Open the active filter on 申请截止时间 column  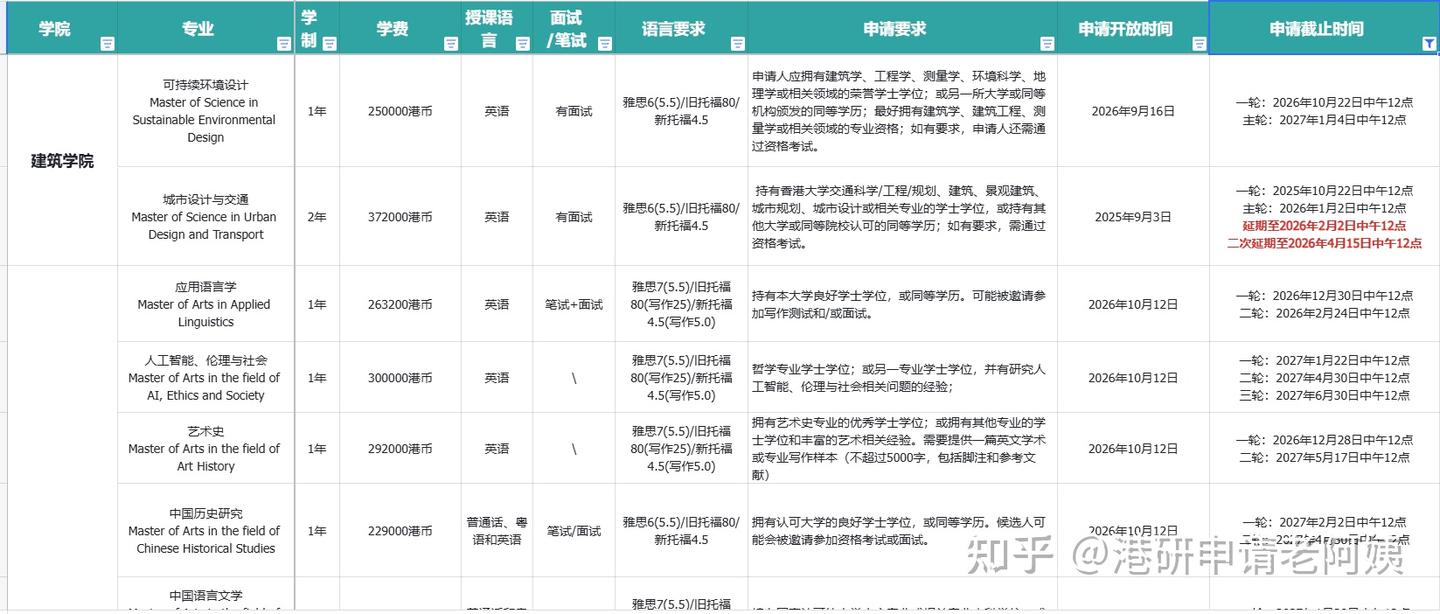tap(1429, 44)
